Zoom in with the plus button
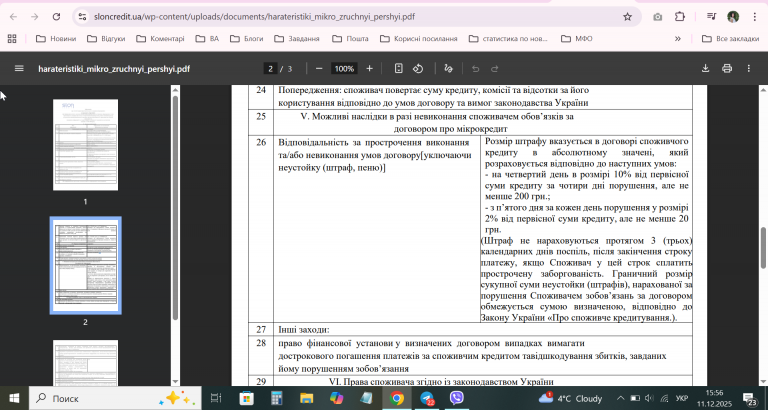 (x=369, y=69)
